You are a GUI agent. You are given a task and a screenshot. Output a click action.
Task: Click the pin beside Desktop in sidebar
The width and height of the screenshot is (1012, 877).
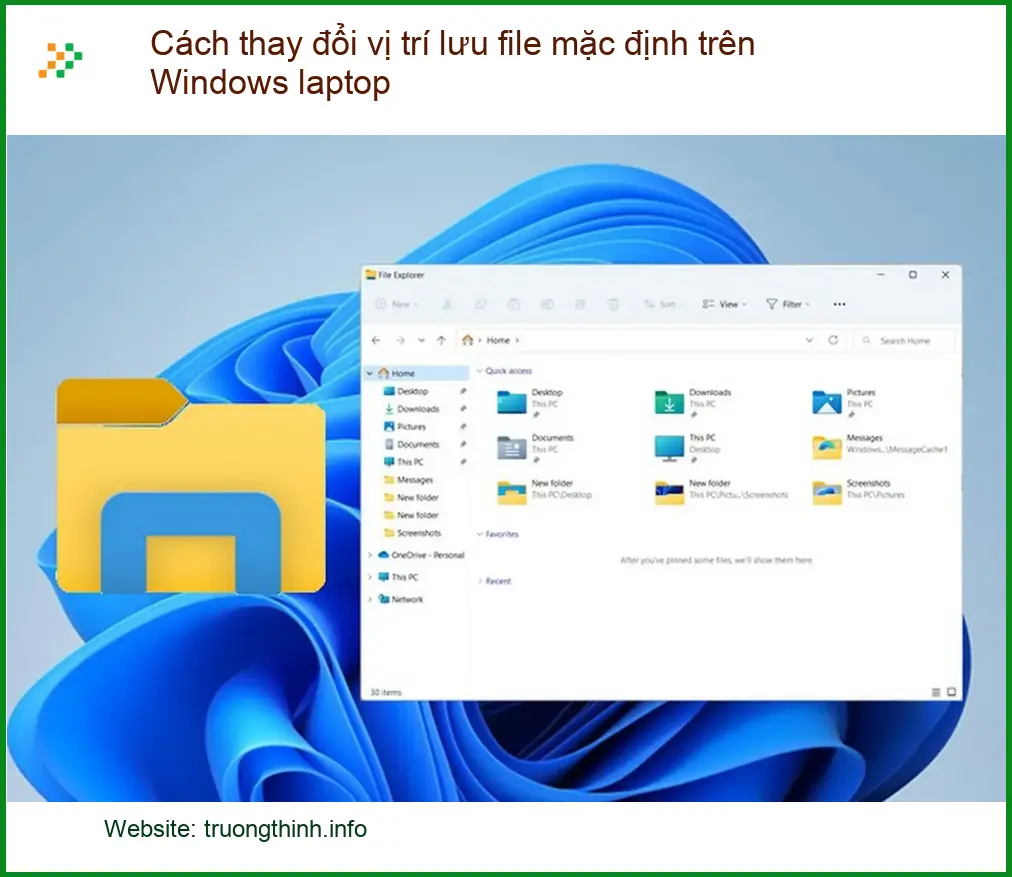pyautogui.click(x=463, y=391)
